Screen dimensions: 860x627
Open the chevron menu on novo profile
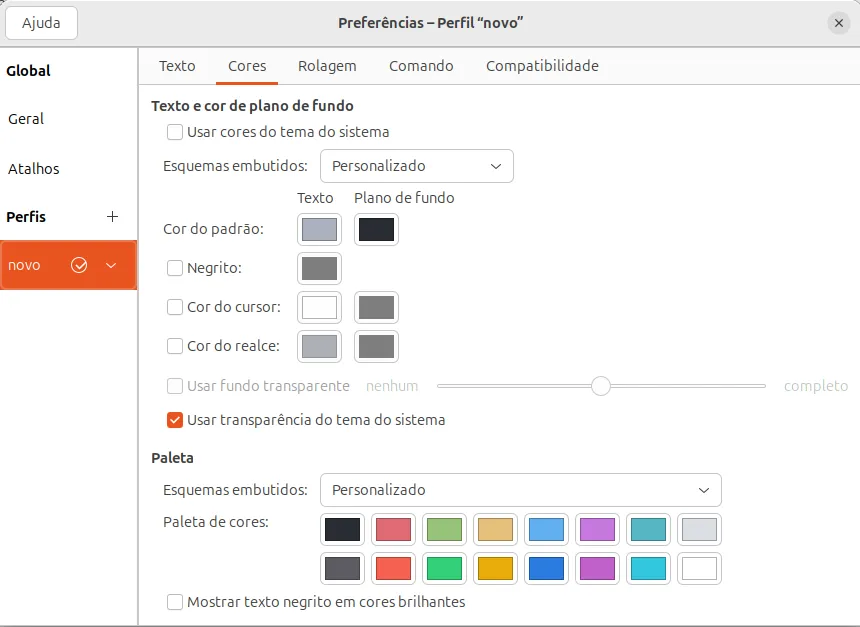111,265
